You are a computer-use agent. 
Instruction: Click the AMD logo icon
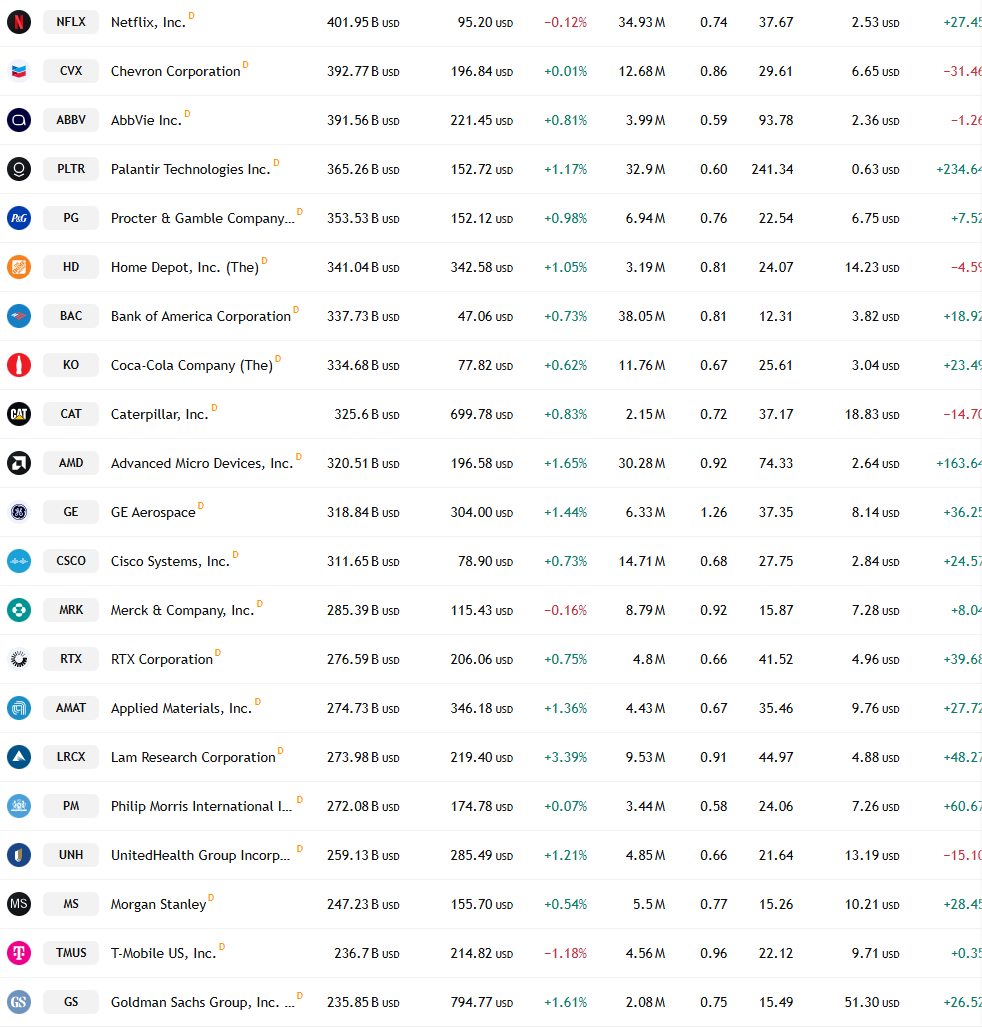[19, 463]
